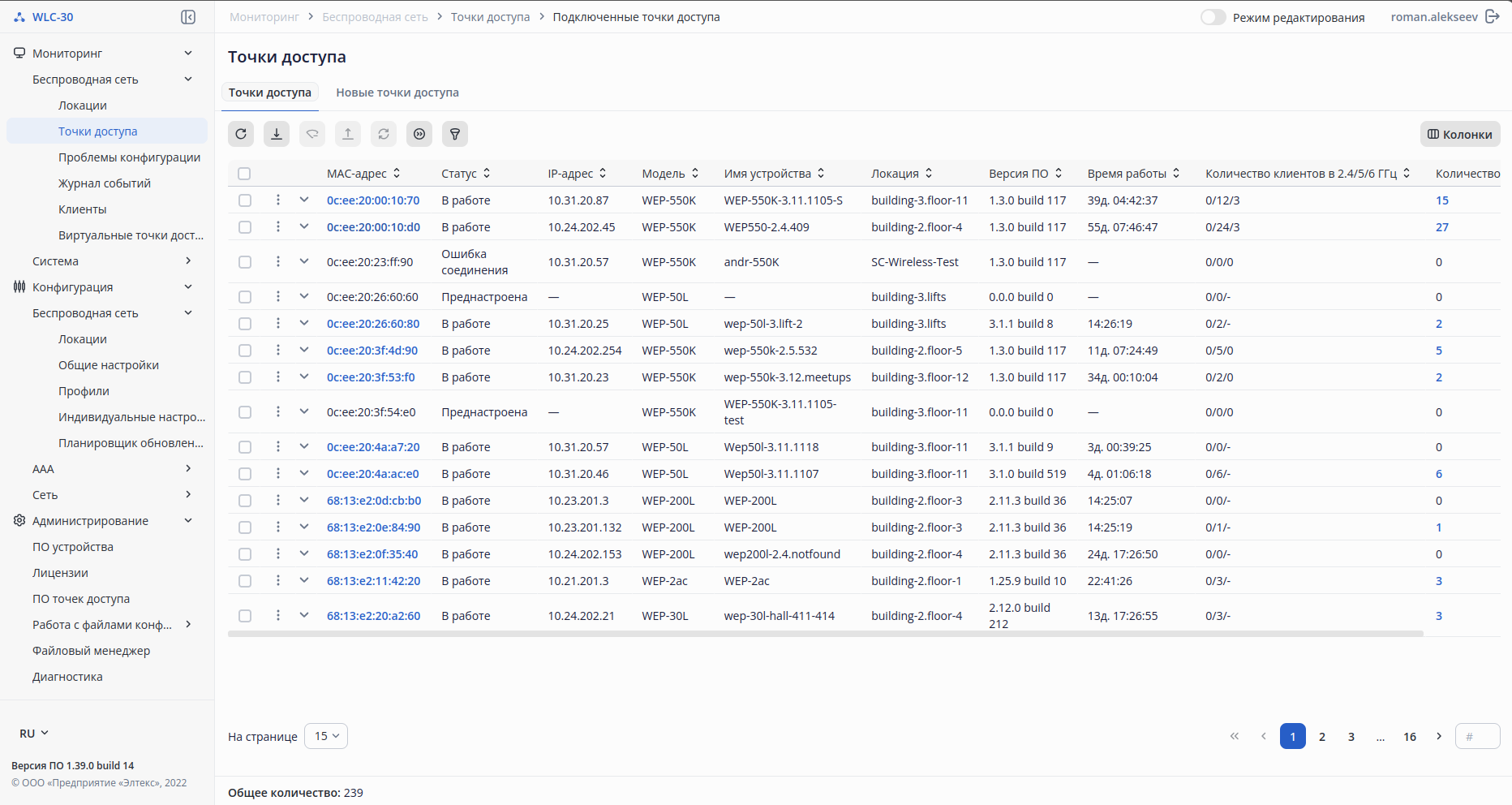Image resolution: width=1512 pixels, height=805 pixels.
Task: Log out using the exit icon
Action: (x=1493, y=17)
